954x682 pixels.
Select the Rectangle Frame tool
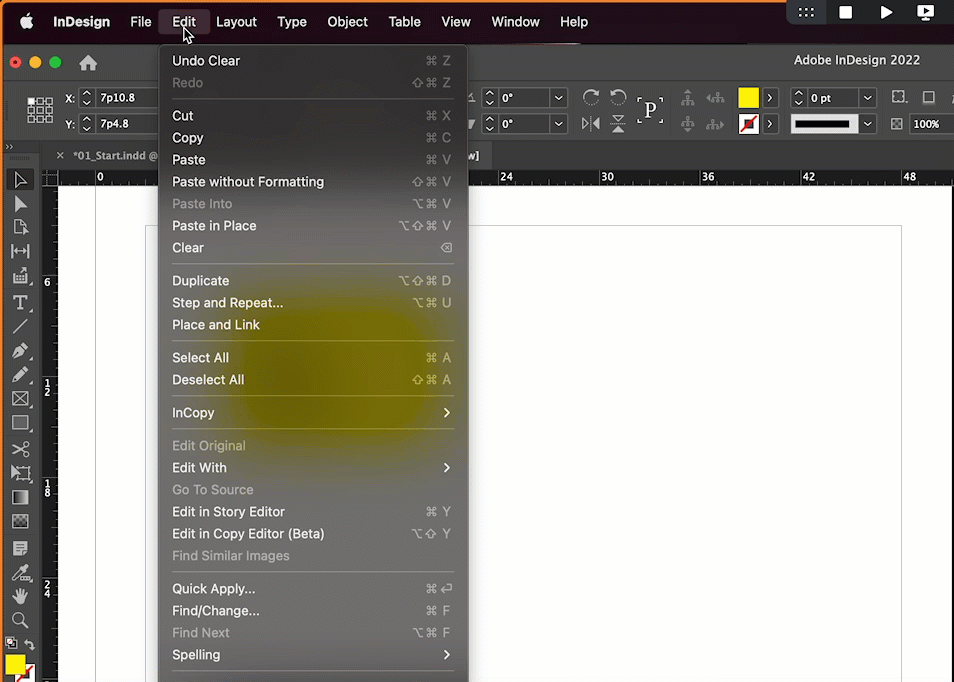[19, 399]
